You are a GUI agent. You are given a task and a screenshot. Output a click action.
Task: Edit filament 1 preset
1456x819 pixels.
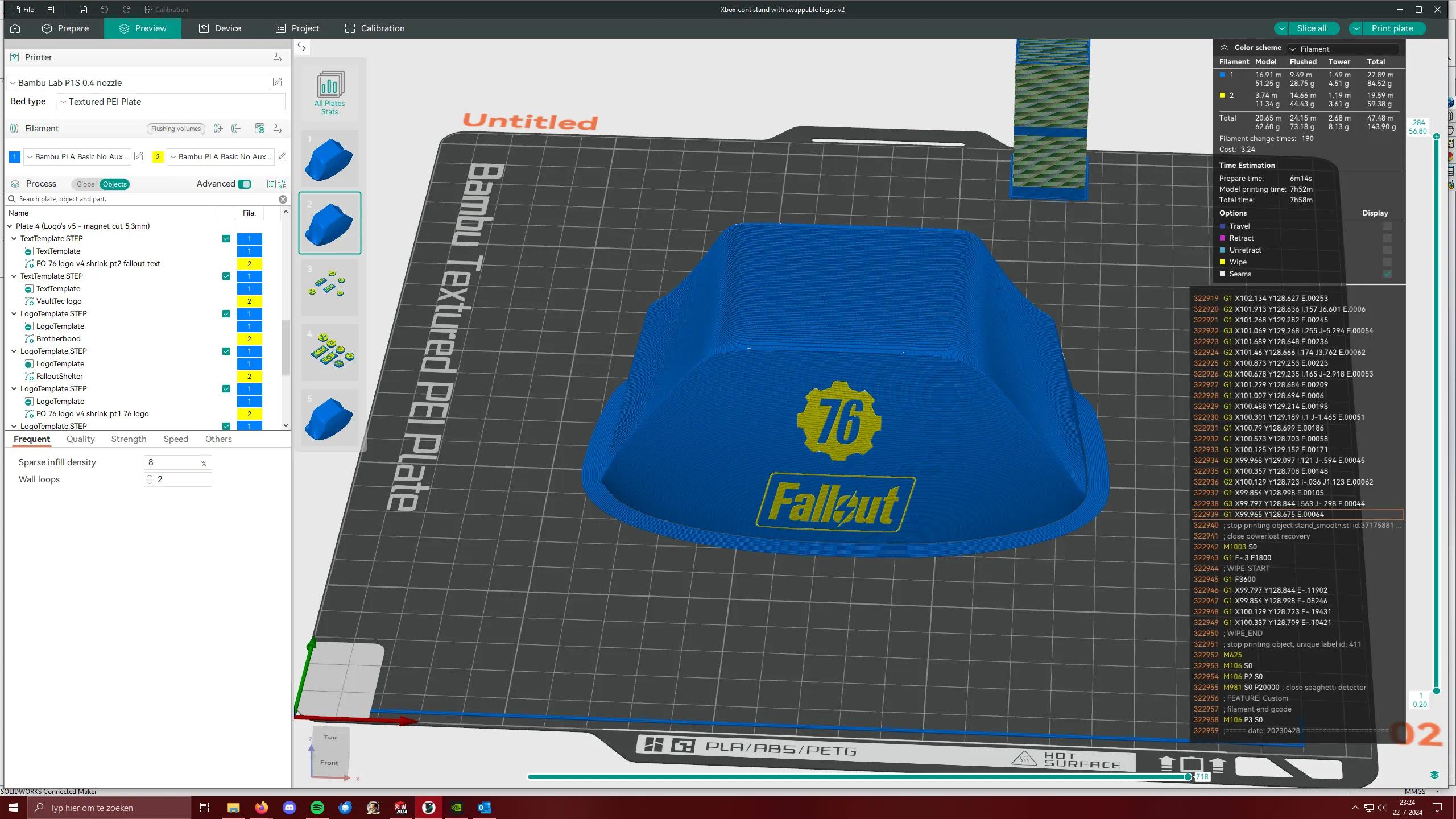138,156
